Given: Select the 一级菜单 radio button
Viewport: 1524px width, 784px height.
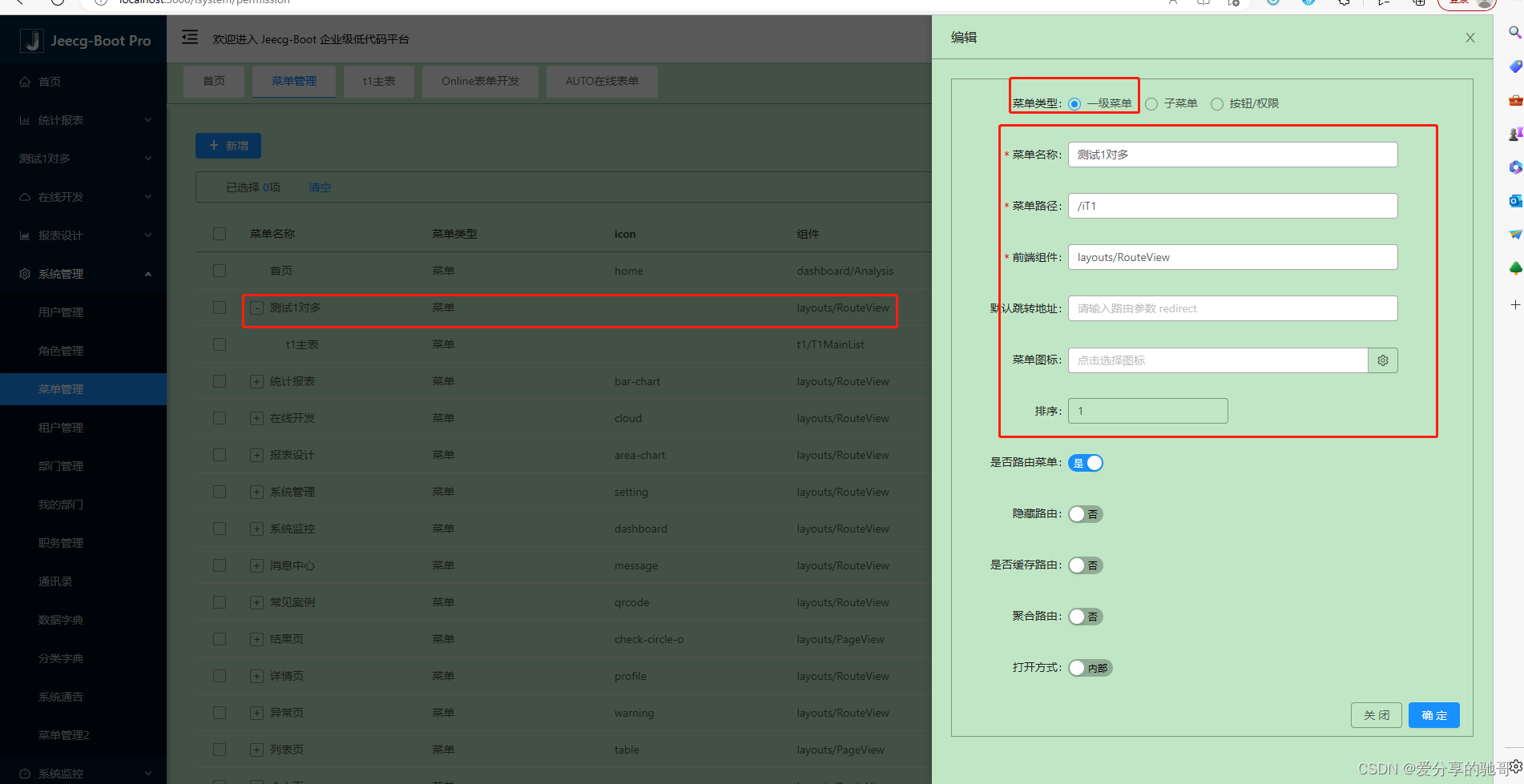Looking at the screenshot, I should tap(1074, 104).
